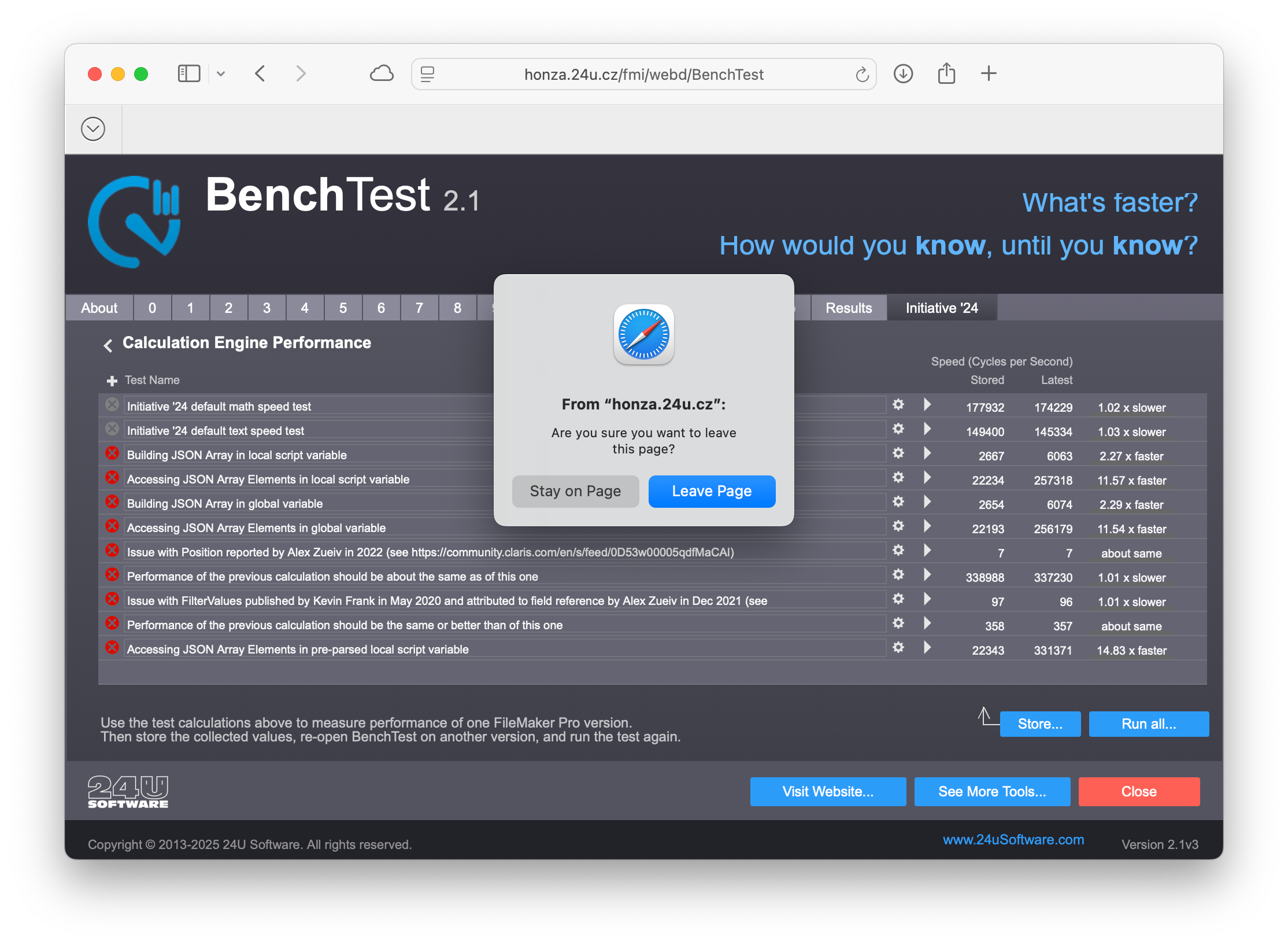Screen dimensions: 1288x945
Task: Delete Accessing JSON Array pre-parsed local variable test
Action: point(112,648)
